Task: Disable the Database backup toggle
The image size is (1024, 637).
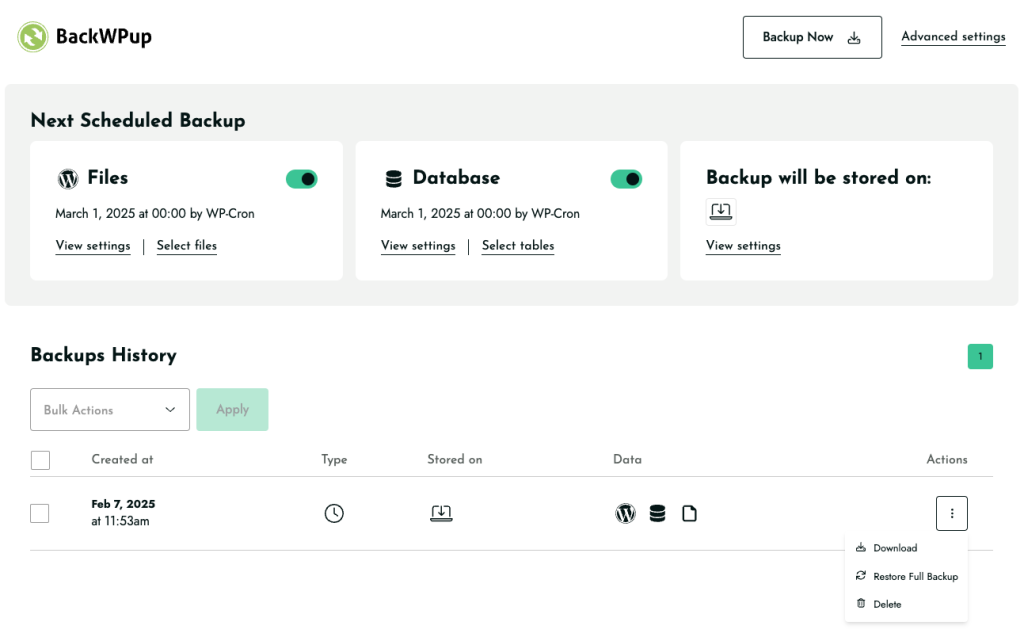Action: (627, 178)
